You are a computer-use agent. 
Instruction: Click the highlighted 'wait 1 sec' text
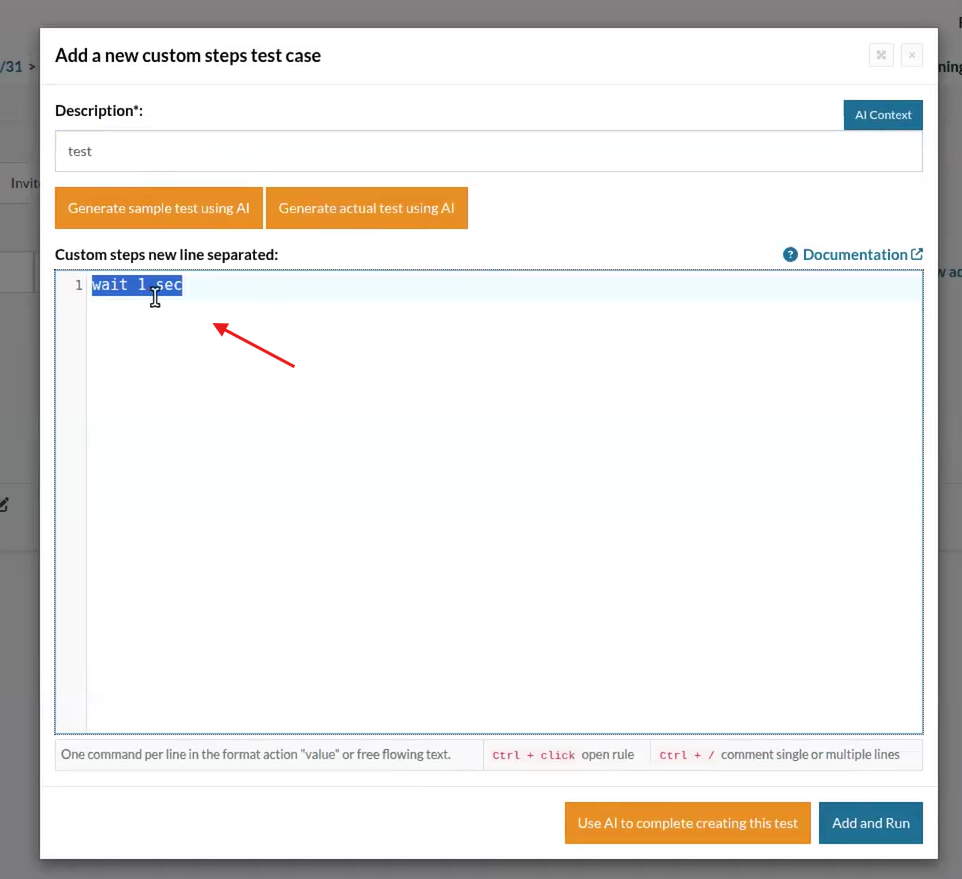(x=137, y=286)
